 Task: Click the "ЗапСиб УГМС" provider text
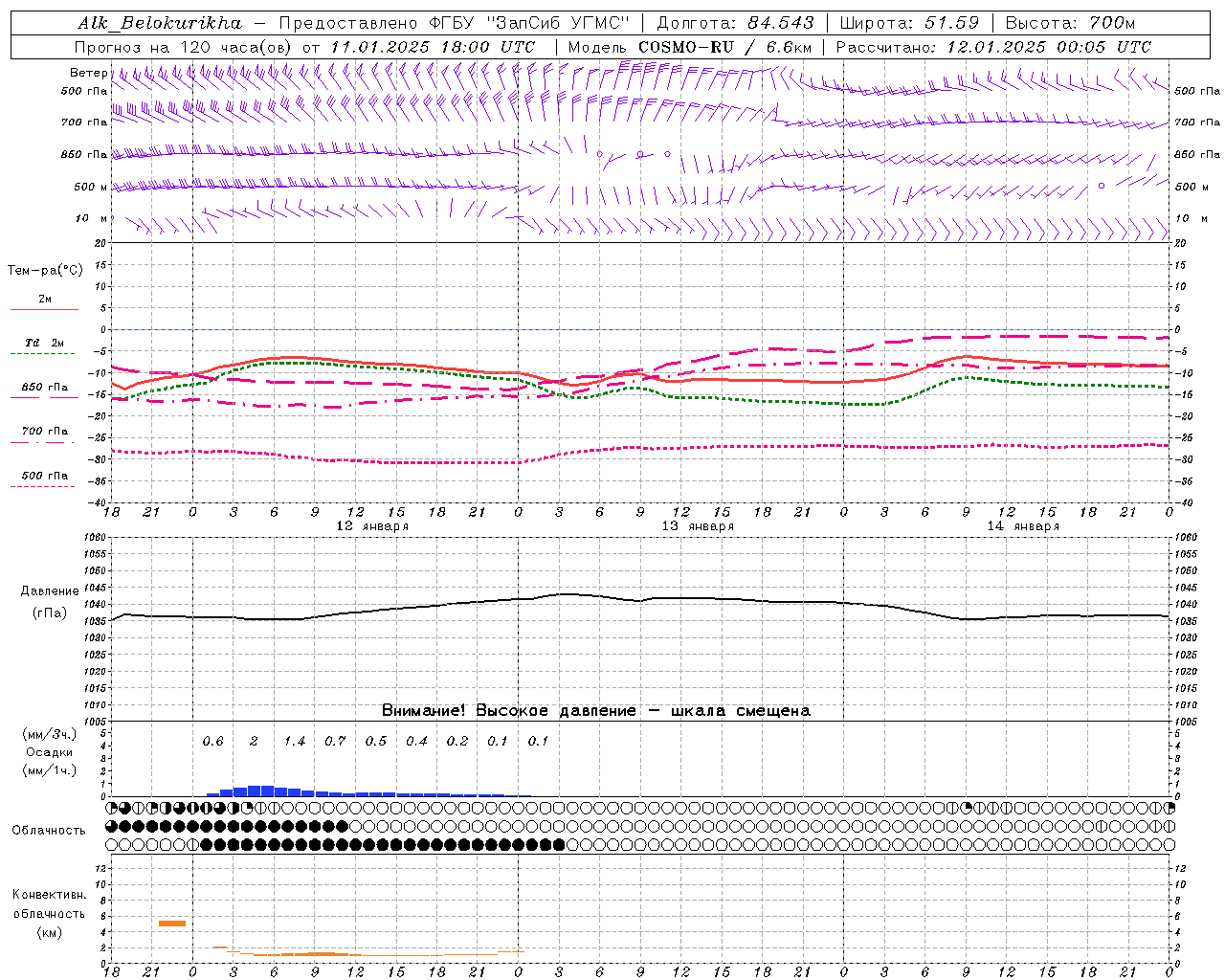(x=558, y=23)
